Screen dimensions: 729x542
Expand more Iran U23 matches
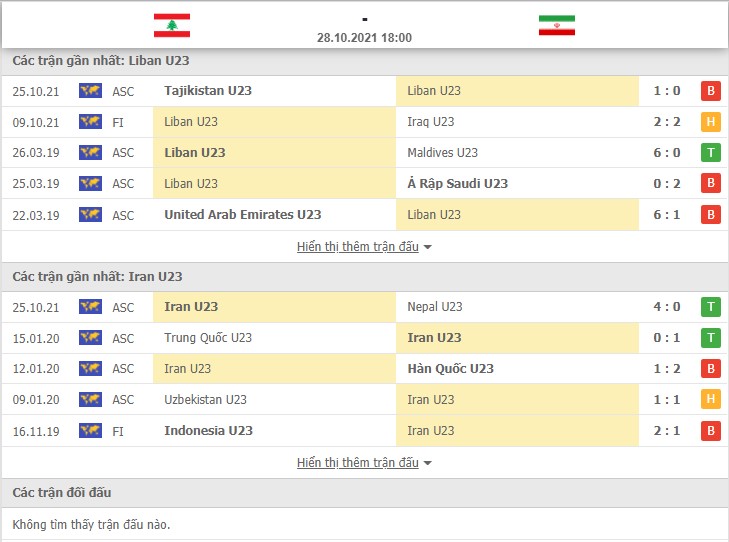pos(358,463)
